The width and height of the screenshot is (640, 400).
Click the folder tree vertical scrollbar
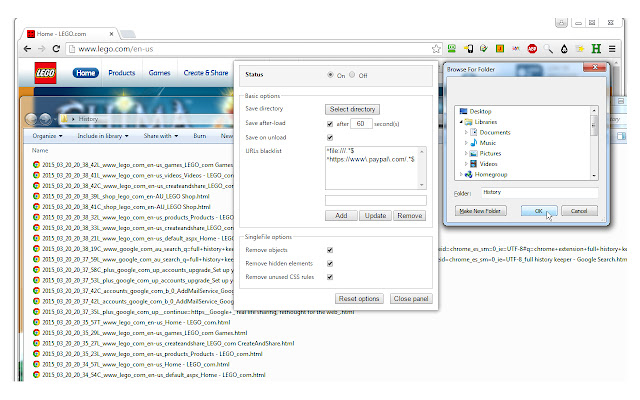point(594,143)
